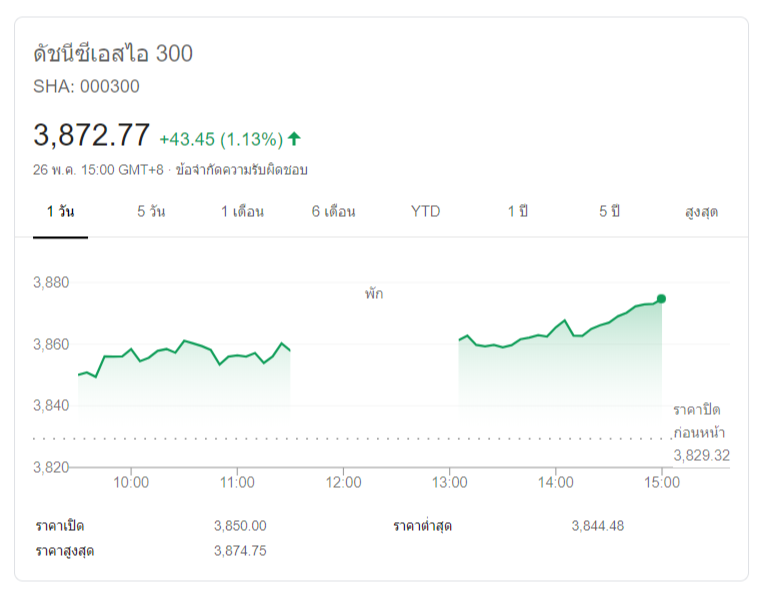Switch to the 1 ปี tab
This screenshot has width=777, height=597.
point(517,212)
